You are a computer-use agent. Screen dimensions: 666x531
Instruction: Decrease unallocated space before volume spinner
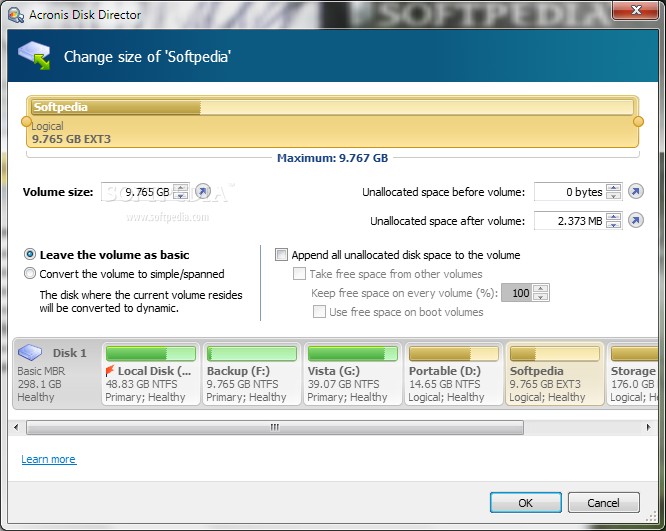613,195
